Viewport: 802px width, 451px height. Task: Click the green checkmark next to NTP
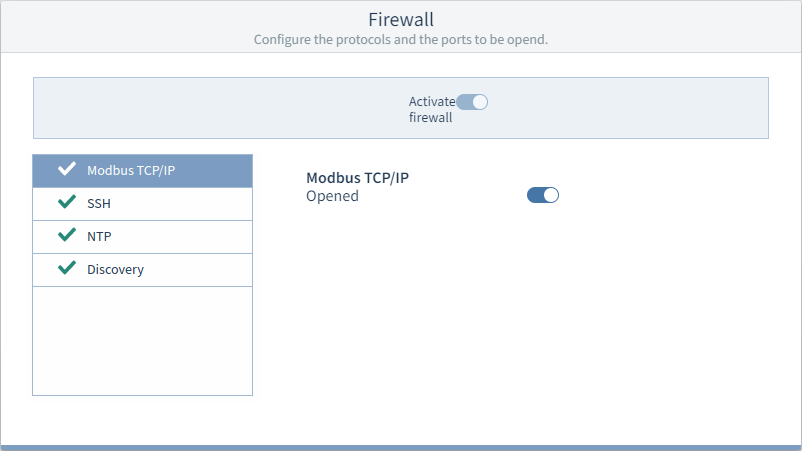click(x=67, y=235)
